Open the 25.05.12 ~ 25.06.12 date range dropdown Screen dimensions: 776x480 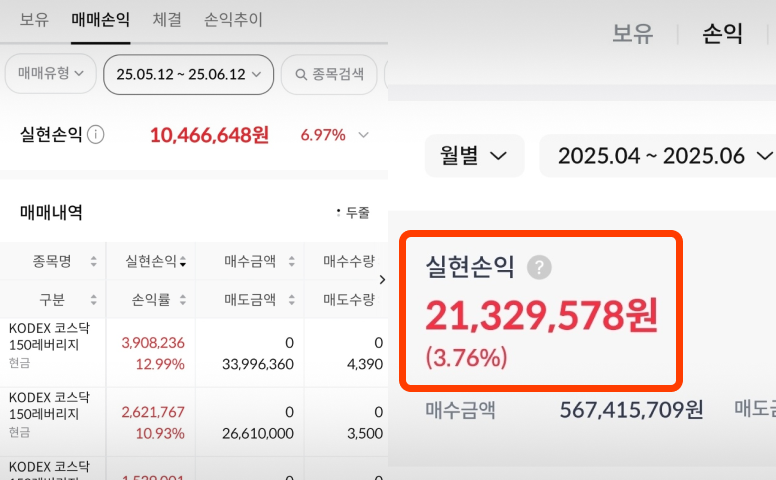188,74
